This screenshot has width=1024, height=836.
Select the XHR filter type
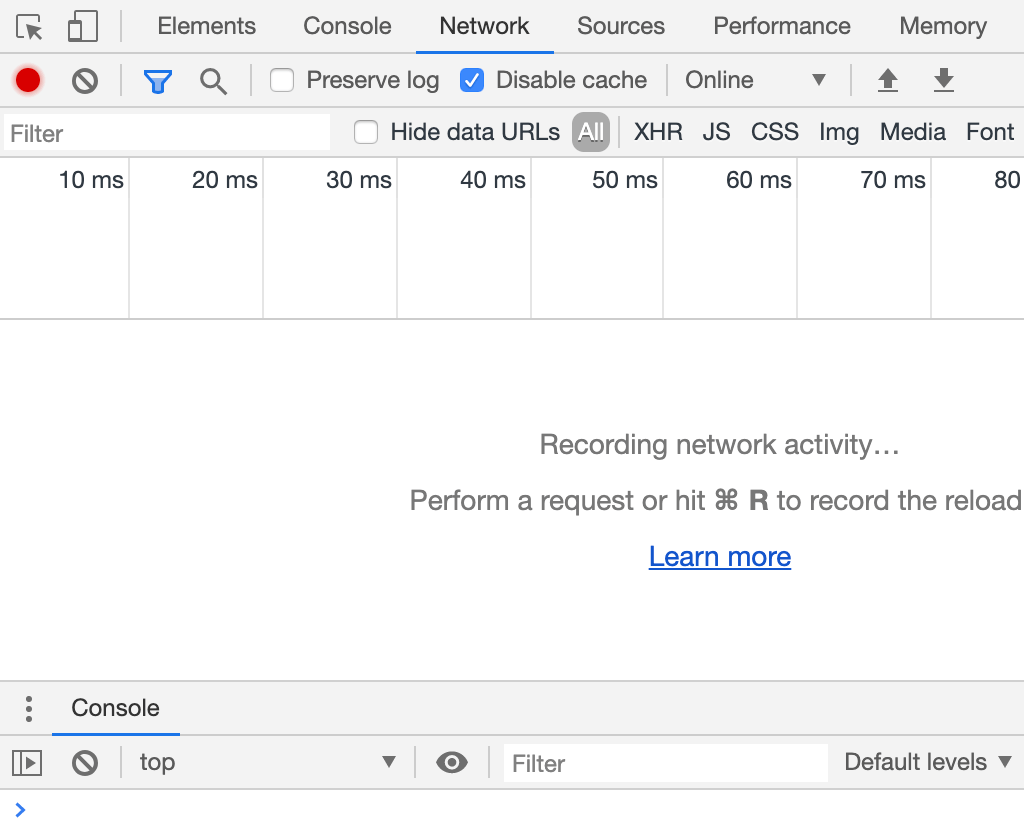[658, 132]
